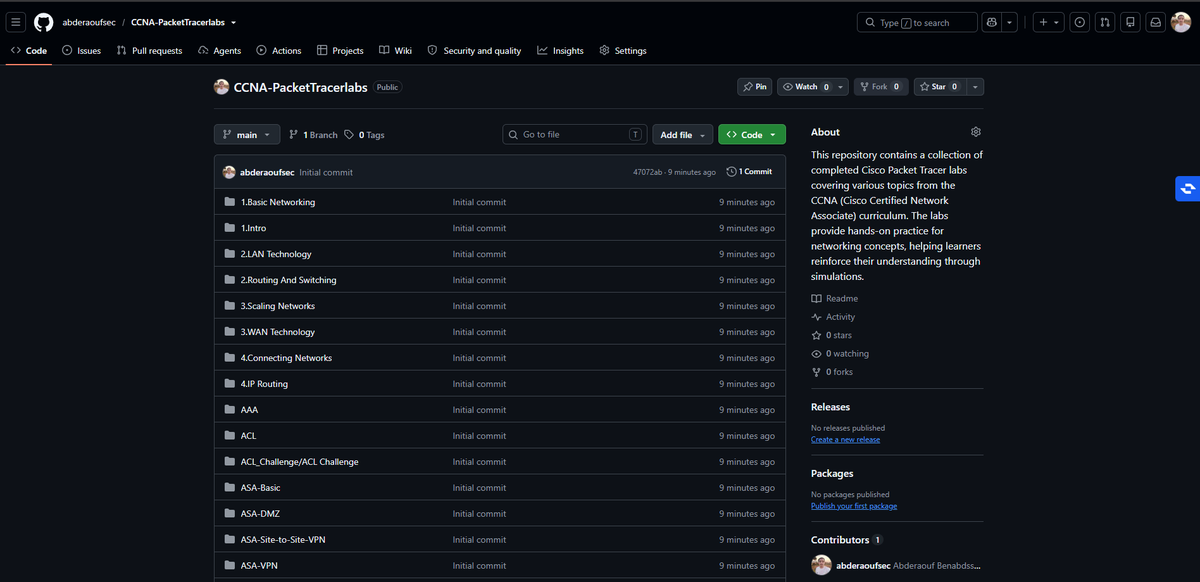Viewport: 1200px width, 582px height.
Task: Go to GitHub home via Octocat logo
Action: coord(44,22)
